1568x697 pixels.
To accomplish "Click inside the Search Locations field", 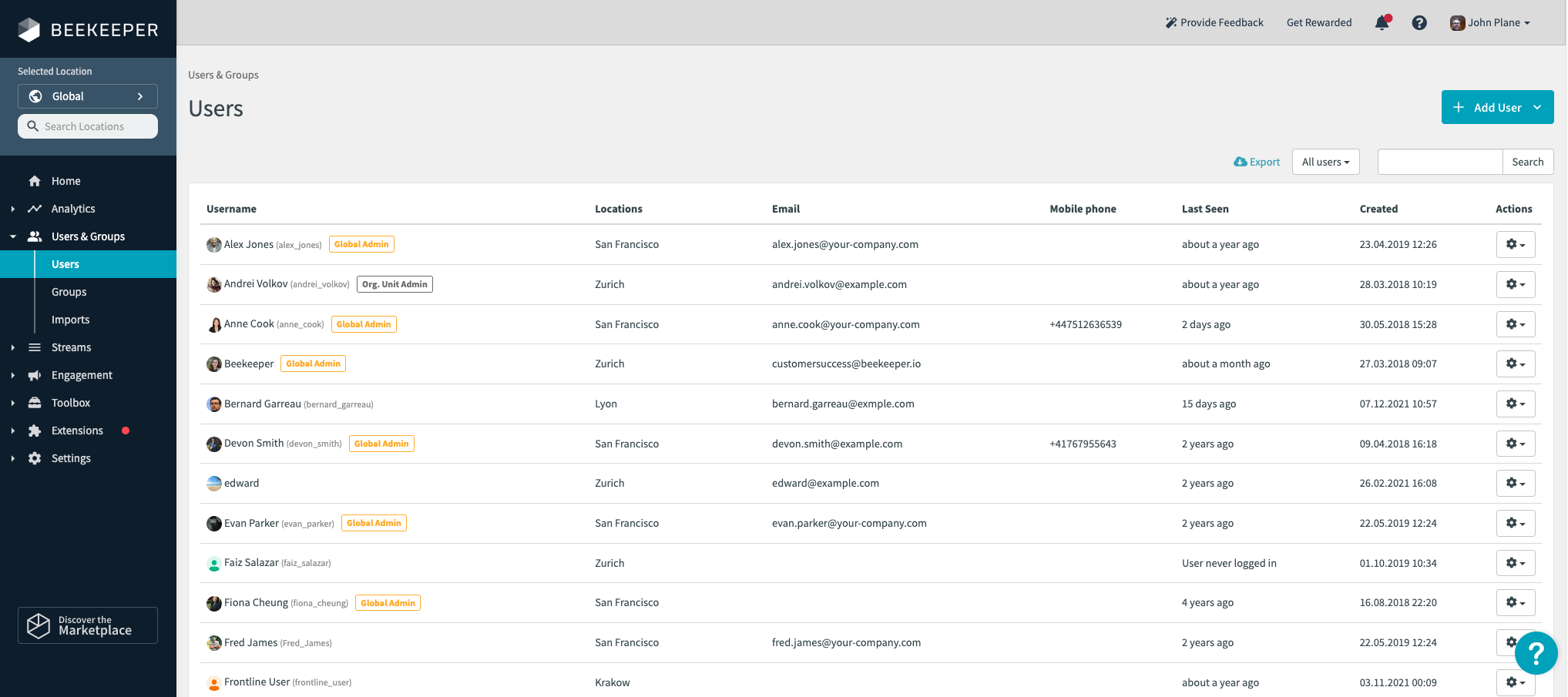I will point(87,126).
